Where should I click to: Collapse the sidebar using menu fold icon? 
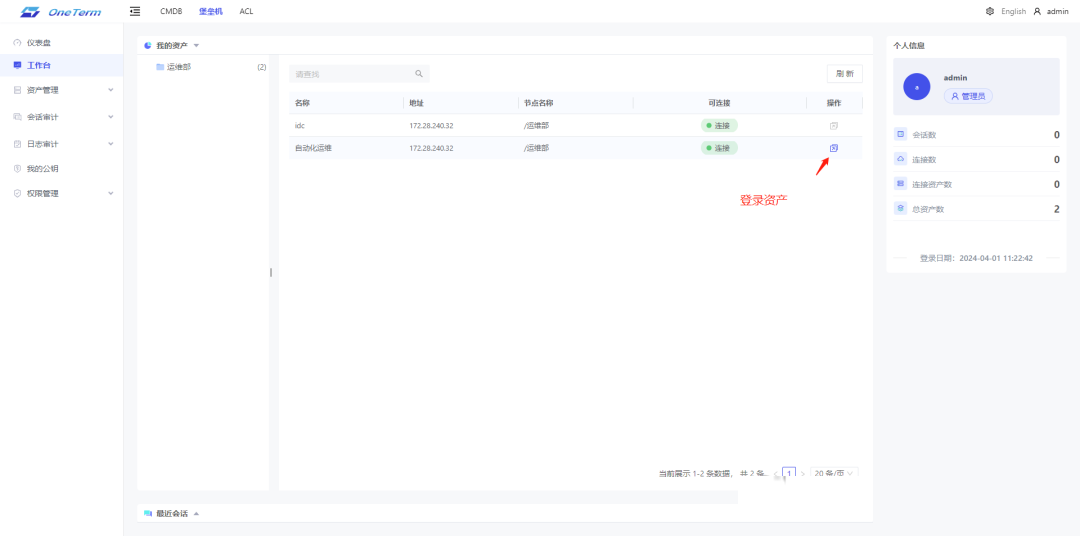pyautogui.click(x=135, y=11)
